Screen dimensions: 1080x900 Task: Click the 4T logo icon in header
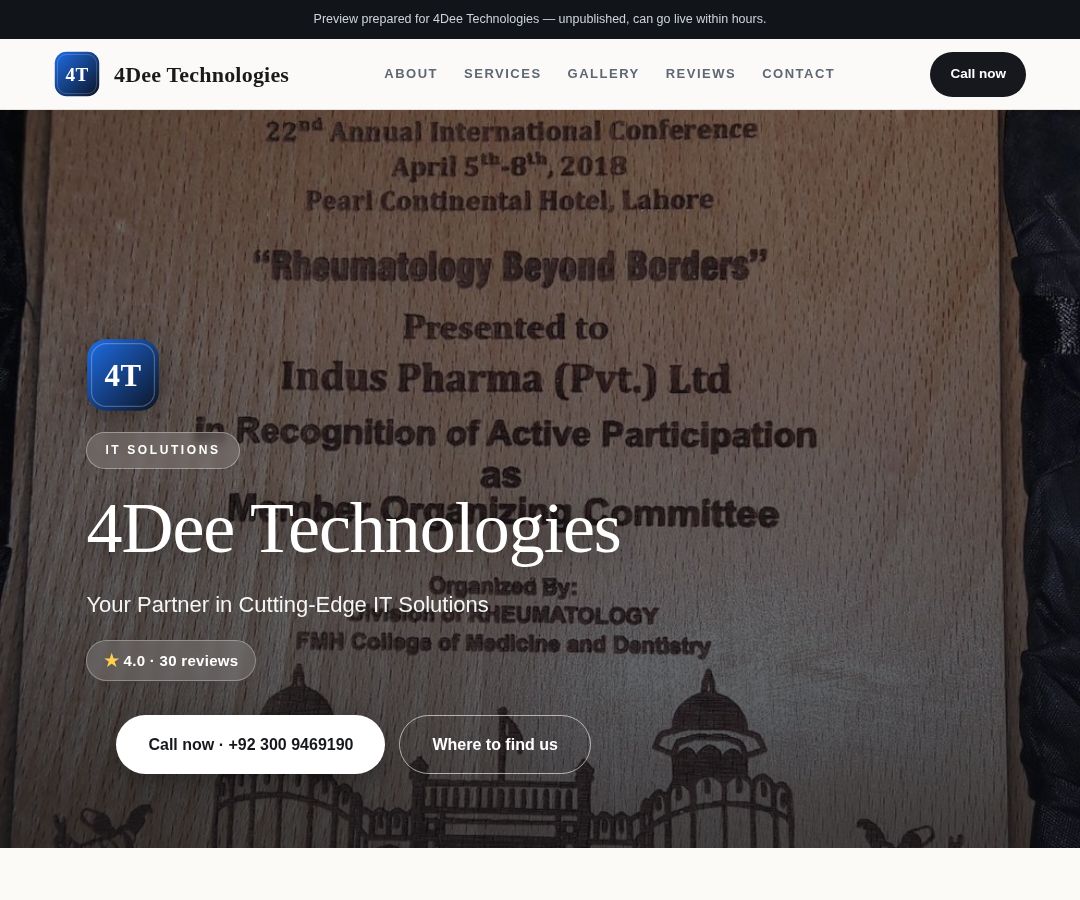[76, 74]
